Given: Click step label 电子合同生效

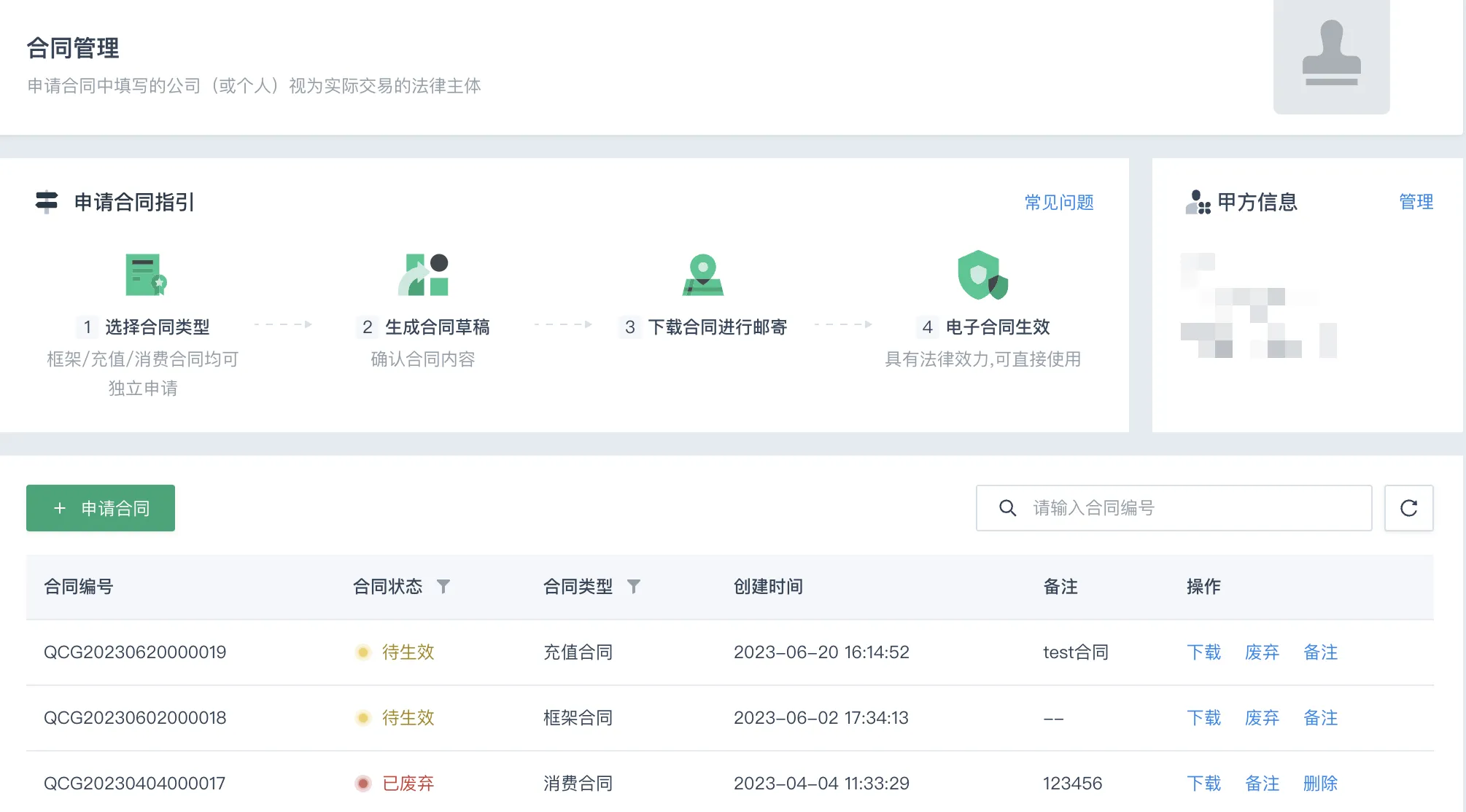Looking at the screenshot, I should coord(998,327).
